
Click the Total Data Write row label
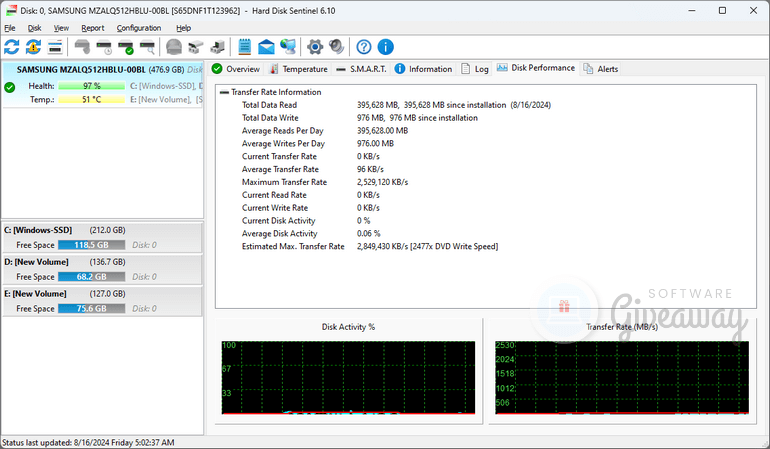(270, 118)
